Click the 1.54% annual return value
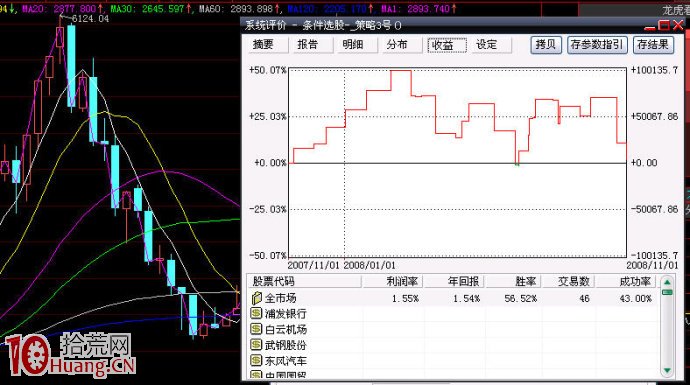 (466, 299)
